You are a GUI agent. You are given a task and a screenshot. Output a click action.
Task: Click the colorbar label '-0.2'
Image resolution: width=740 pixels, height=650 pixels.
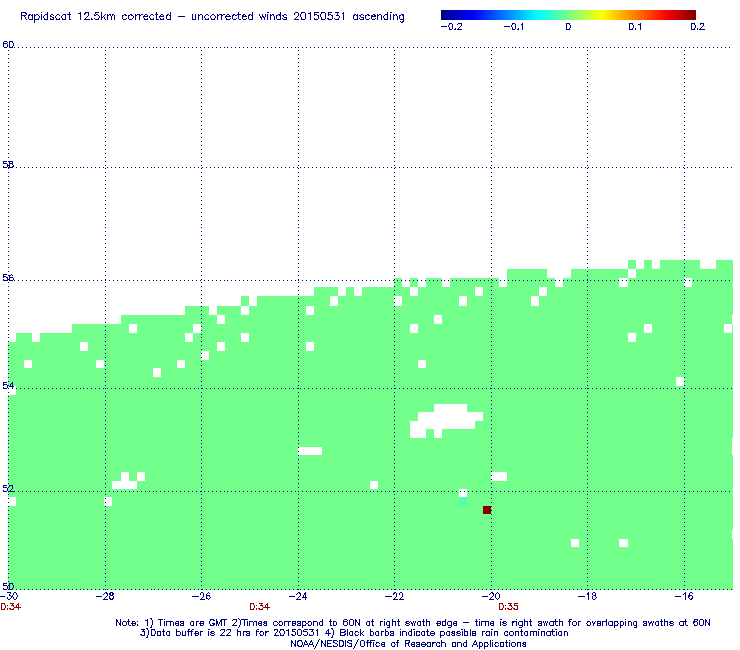pyautogui.click(x=452, y=27)
